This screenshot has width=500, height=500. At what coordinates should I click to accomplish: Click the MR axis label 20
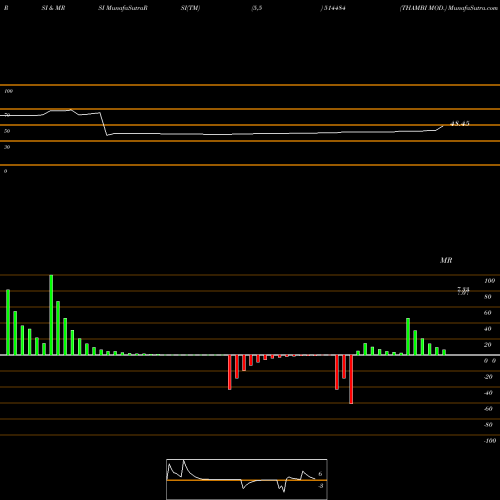(488, 345)
